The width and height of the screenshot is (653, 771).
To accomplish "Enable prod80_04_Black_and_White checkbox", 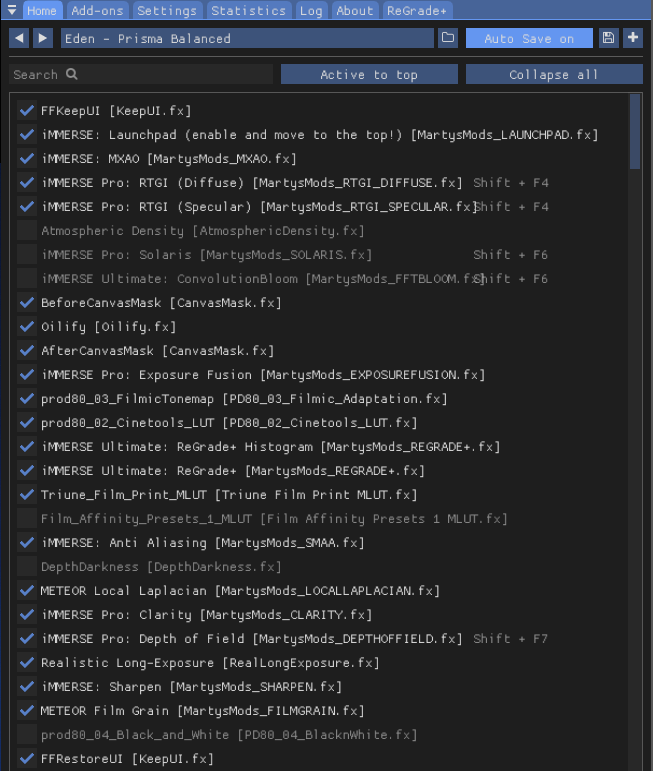I will coord(27,735).
